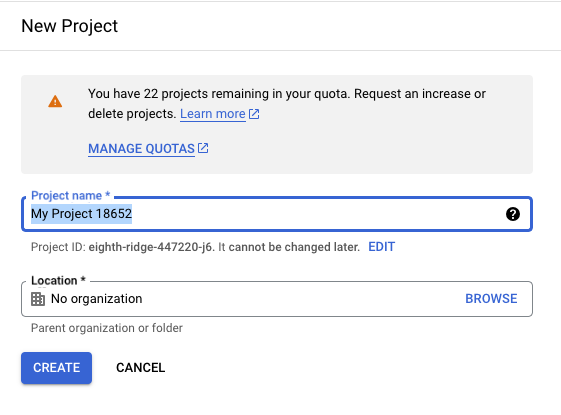Click the project ID eighth-ridge-447220-j6 text
This screenshot has width=561, height=415.
151,247
